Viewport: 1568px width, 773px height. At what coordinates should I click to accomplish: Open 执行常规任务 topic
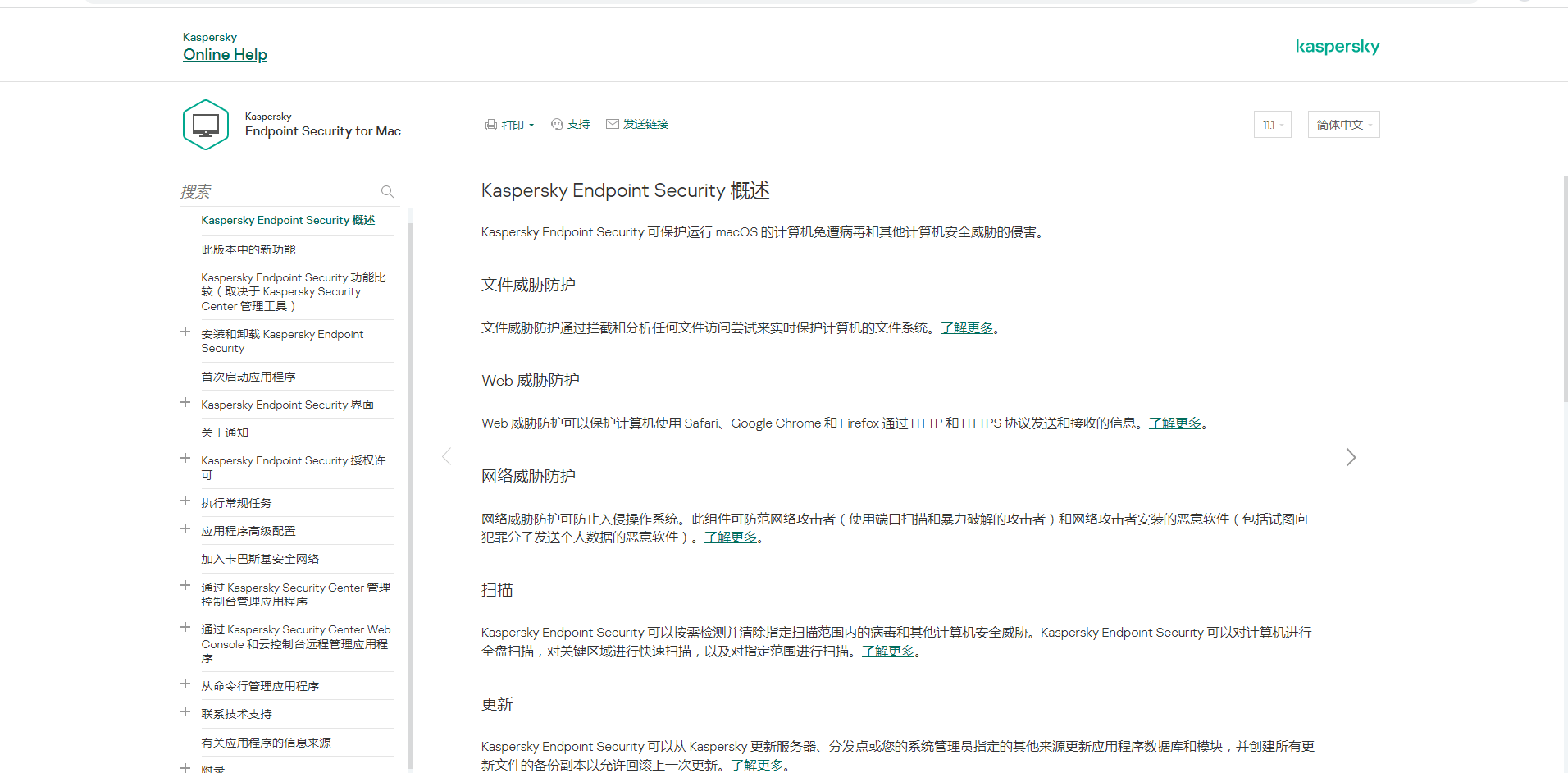click(236, 503)
